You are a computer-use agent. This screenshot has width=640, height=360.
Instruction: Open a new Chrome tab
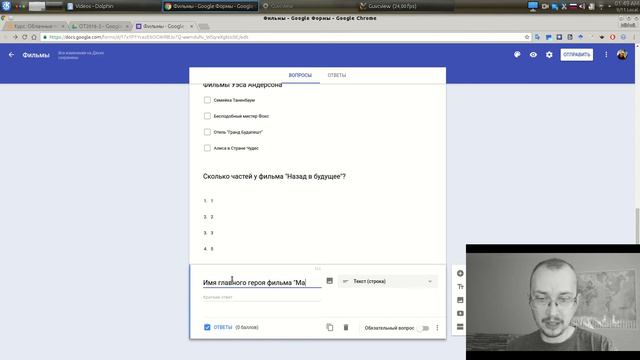click(x=204, y=27)
